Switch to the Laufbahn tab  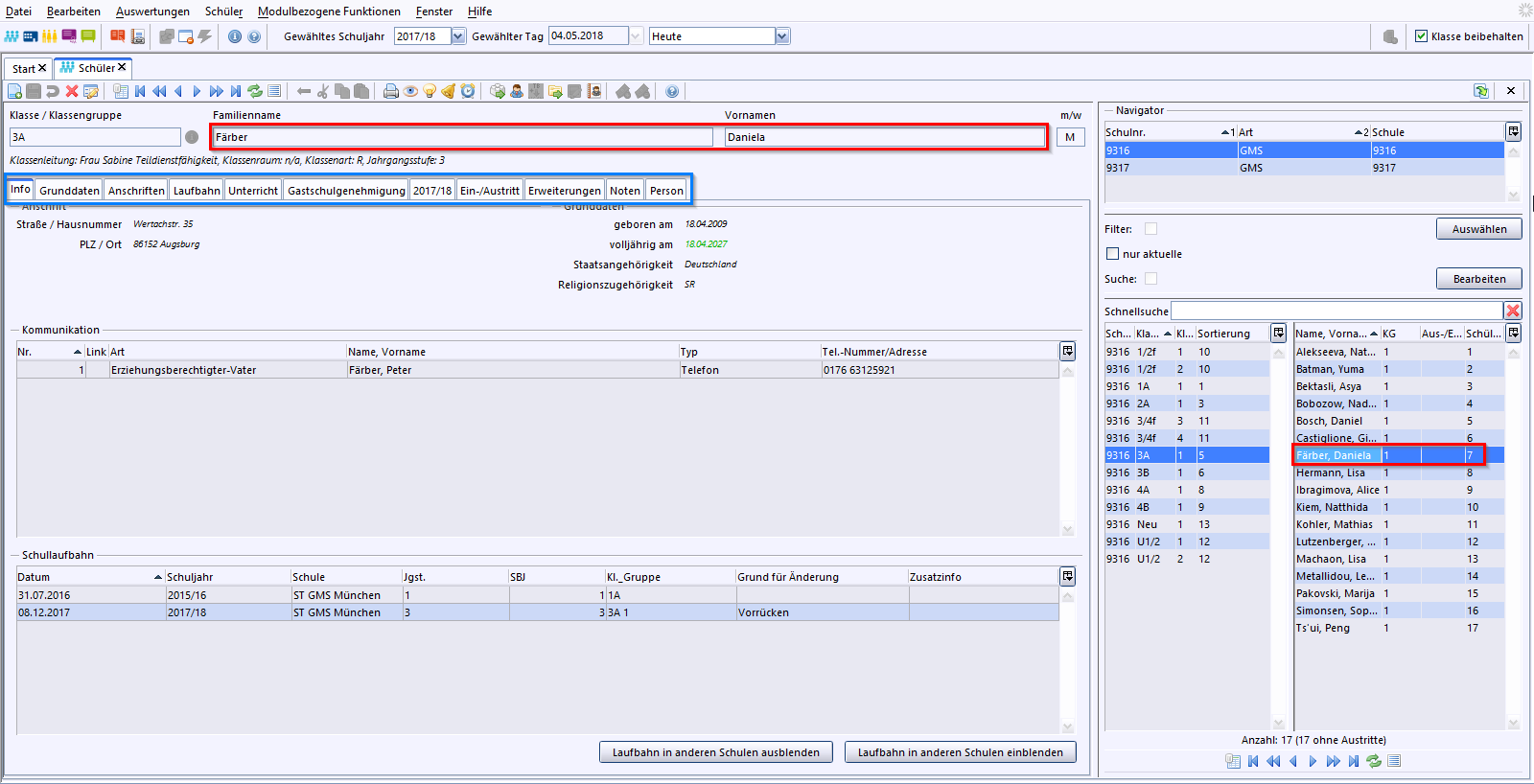click(197, 190)
